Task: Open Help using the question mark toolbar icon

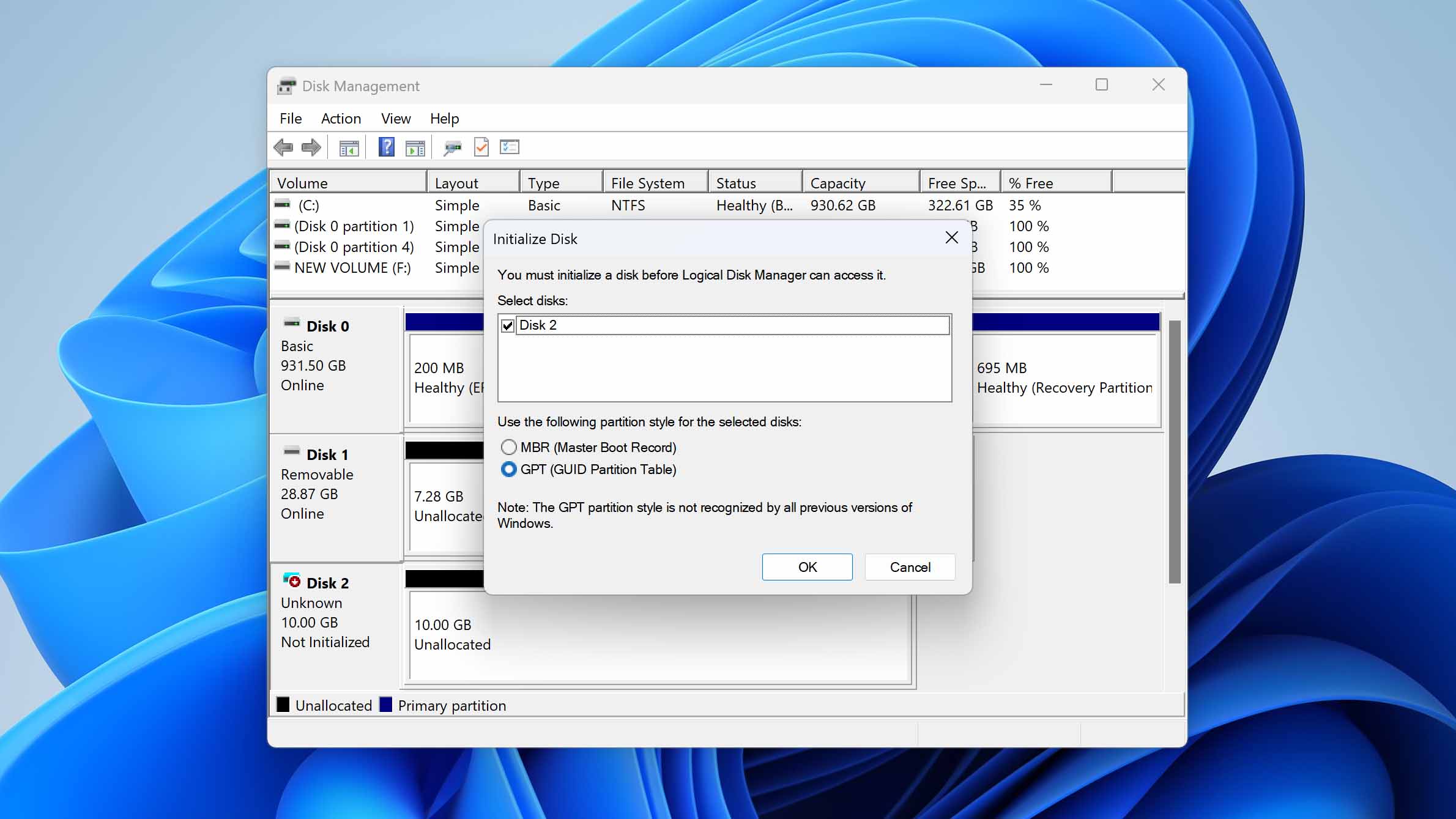Action: [x=386, y=147]
